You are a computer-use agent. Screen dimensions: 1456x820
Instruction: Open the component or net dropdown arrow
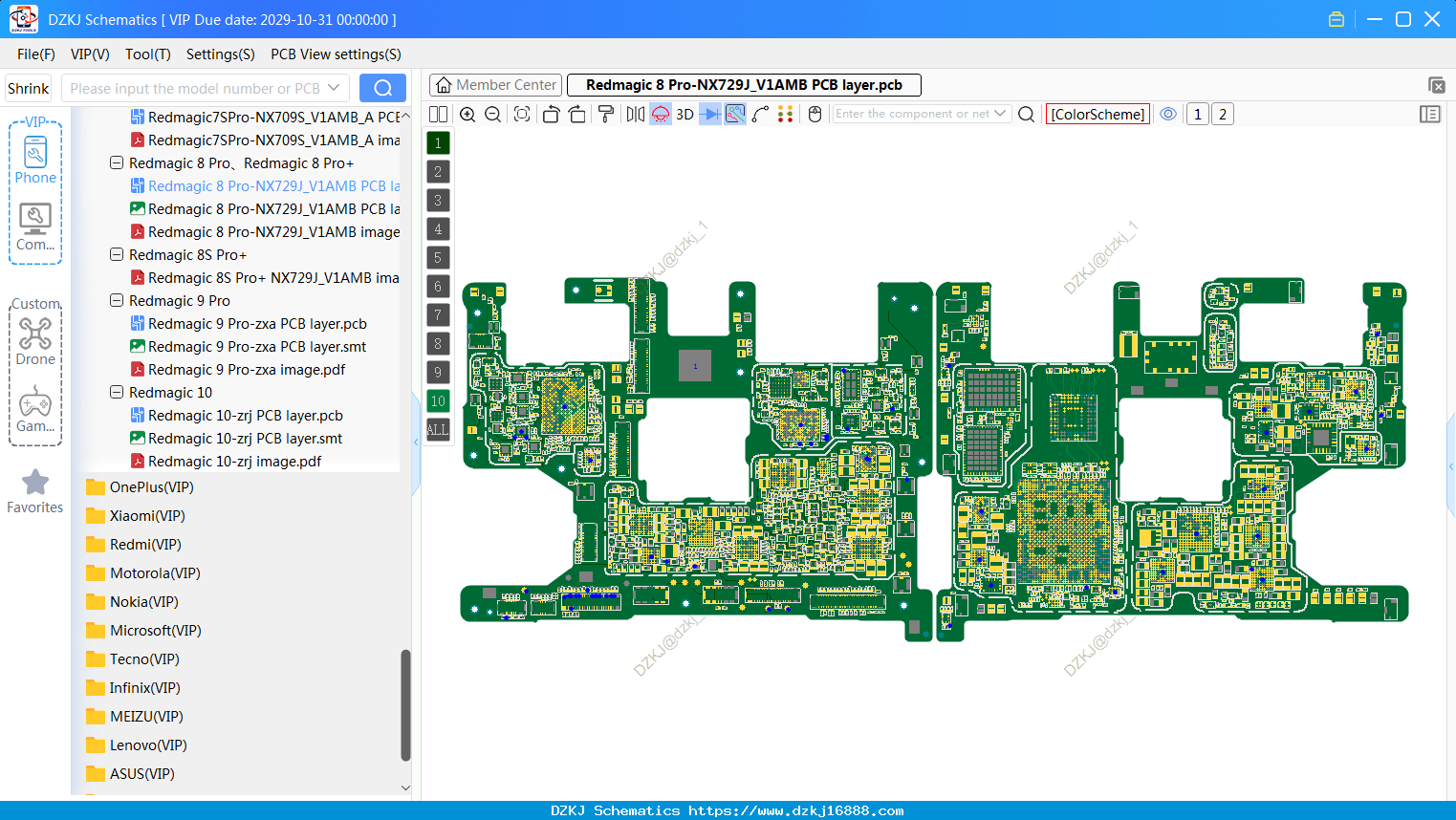tap(1001, 114)
